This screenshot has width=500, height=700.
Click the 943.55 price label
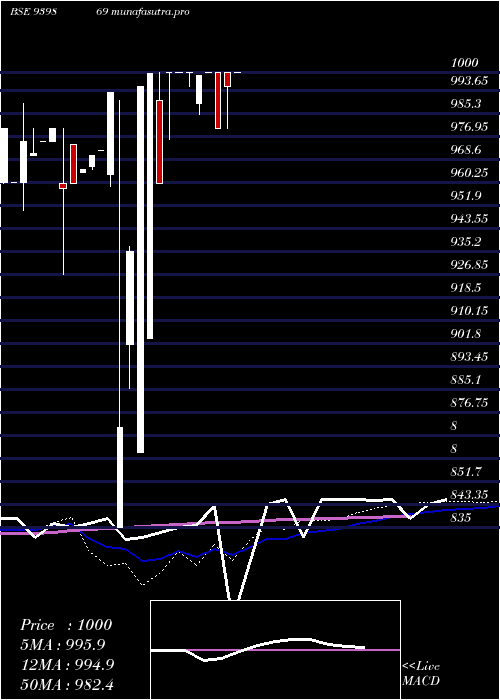tap(469, 218)
